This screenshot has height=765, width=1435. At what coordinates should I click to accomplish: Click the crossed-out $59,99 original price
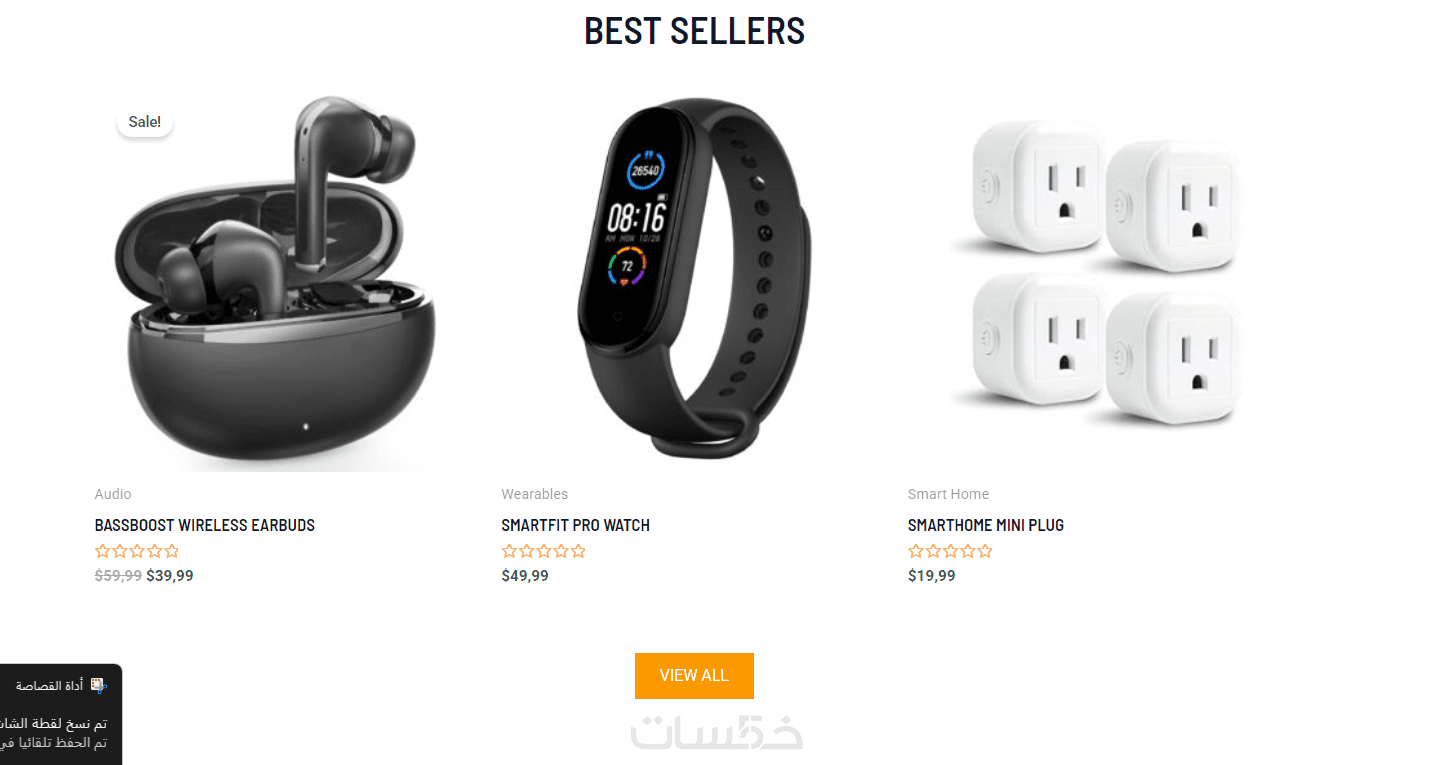(x=118, y=576)
